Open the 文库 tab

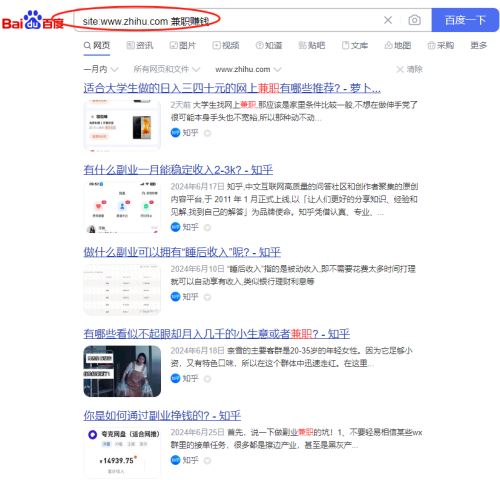pyautogui.click(x=355, y=45)
